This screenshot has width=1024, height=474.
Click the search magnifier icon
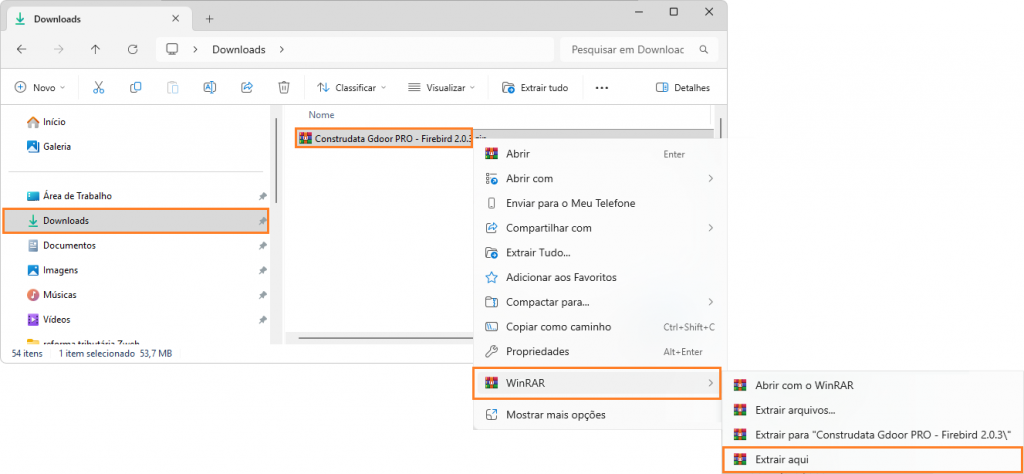click(x=703, y=50)
